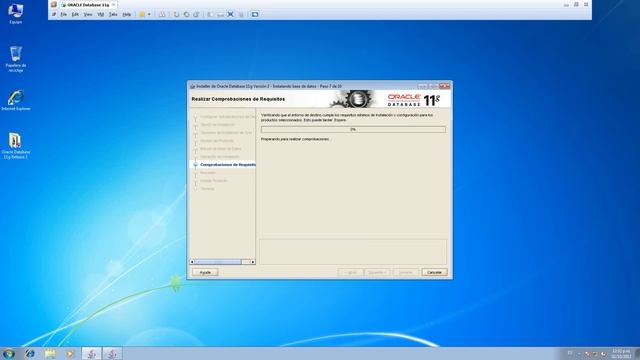Viewport: 640px width, 360px height.
Task: Close the Oracle installer window
Action: pos(444,86)
